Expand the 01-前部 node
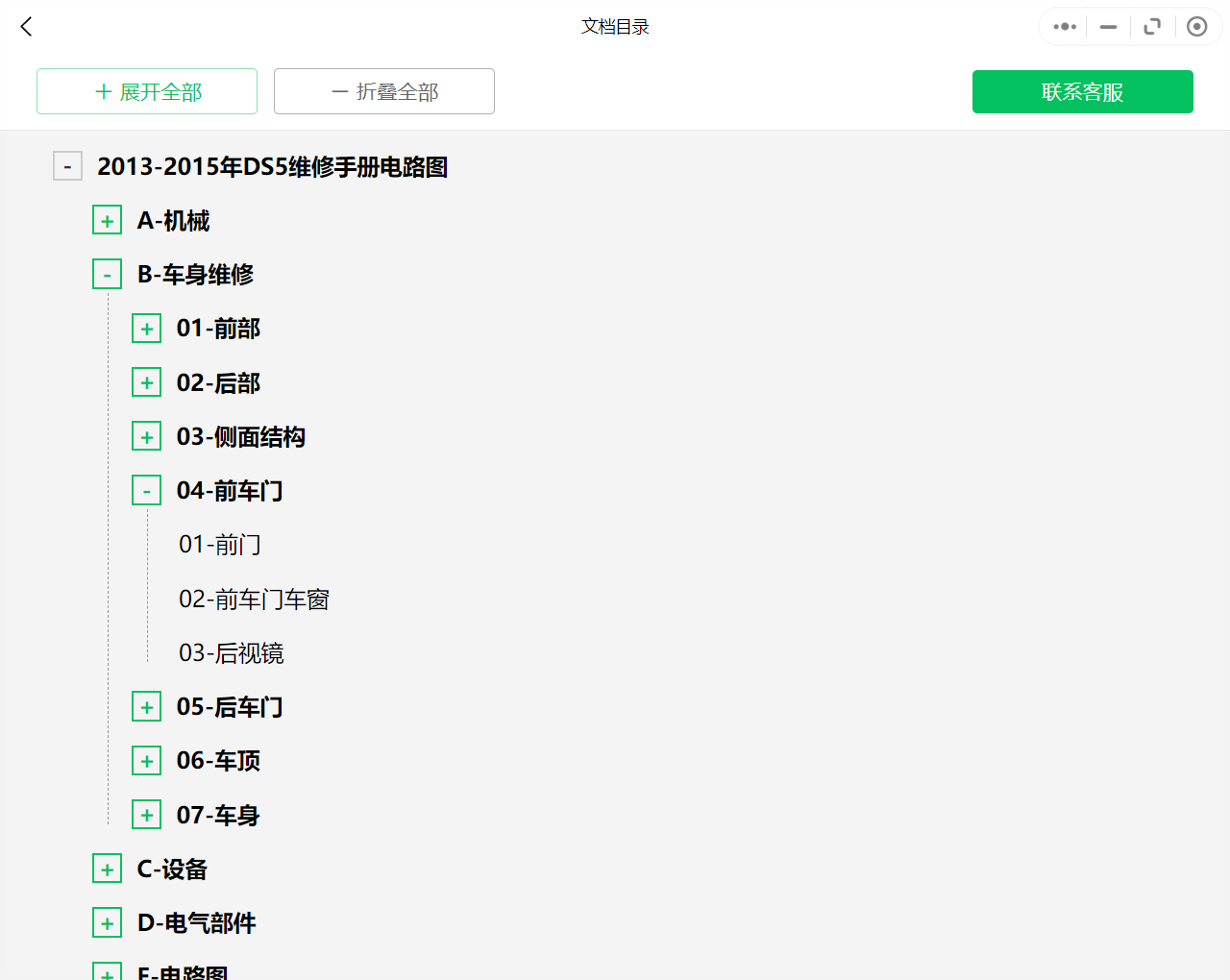Screen dimensions: 1230x980 click(146, 328)
